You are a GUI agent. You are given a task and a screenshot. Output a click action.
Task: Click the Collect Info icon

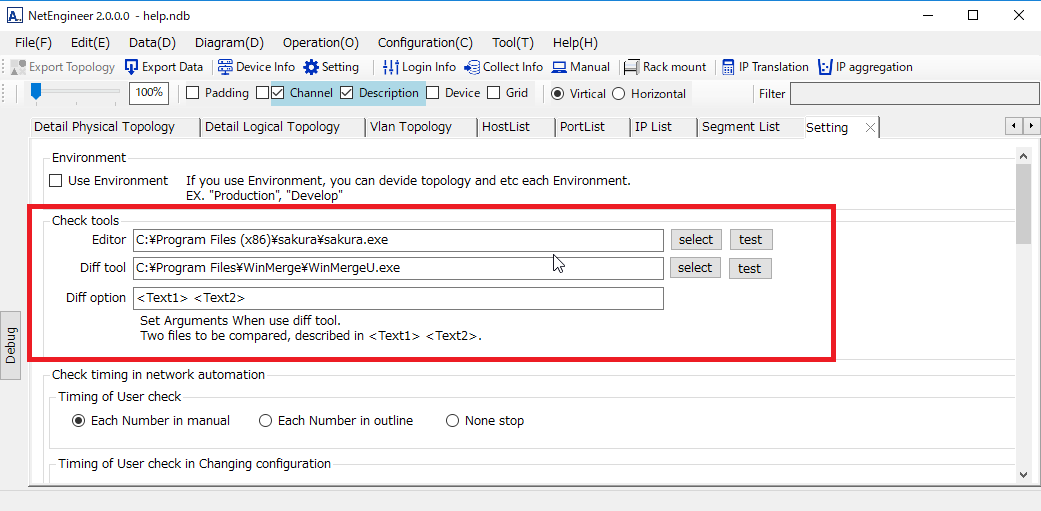471,67
